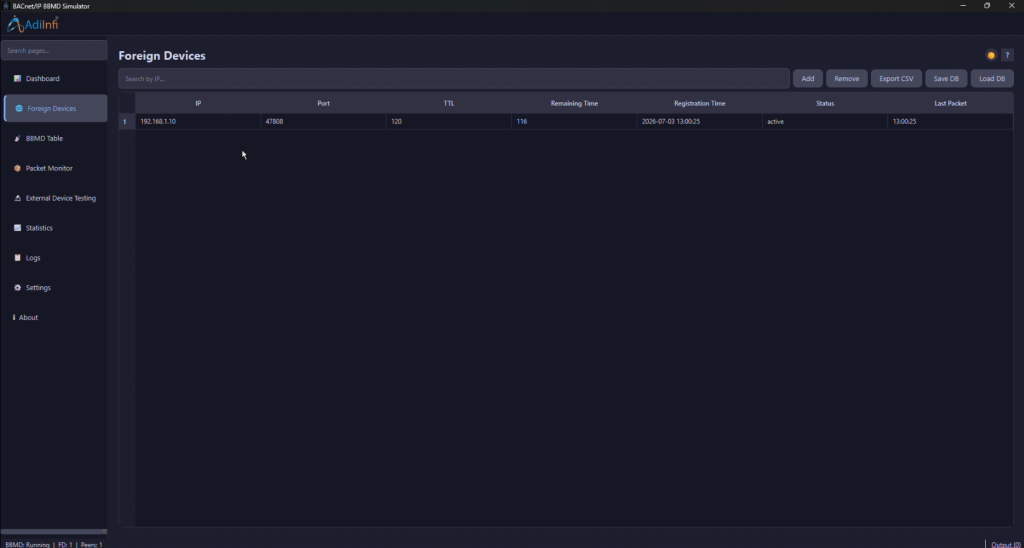Open the Packet Monitor icon
Image resolution: width=1024 pixels, height=548 pixels.
pos(18,169)
